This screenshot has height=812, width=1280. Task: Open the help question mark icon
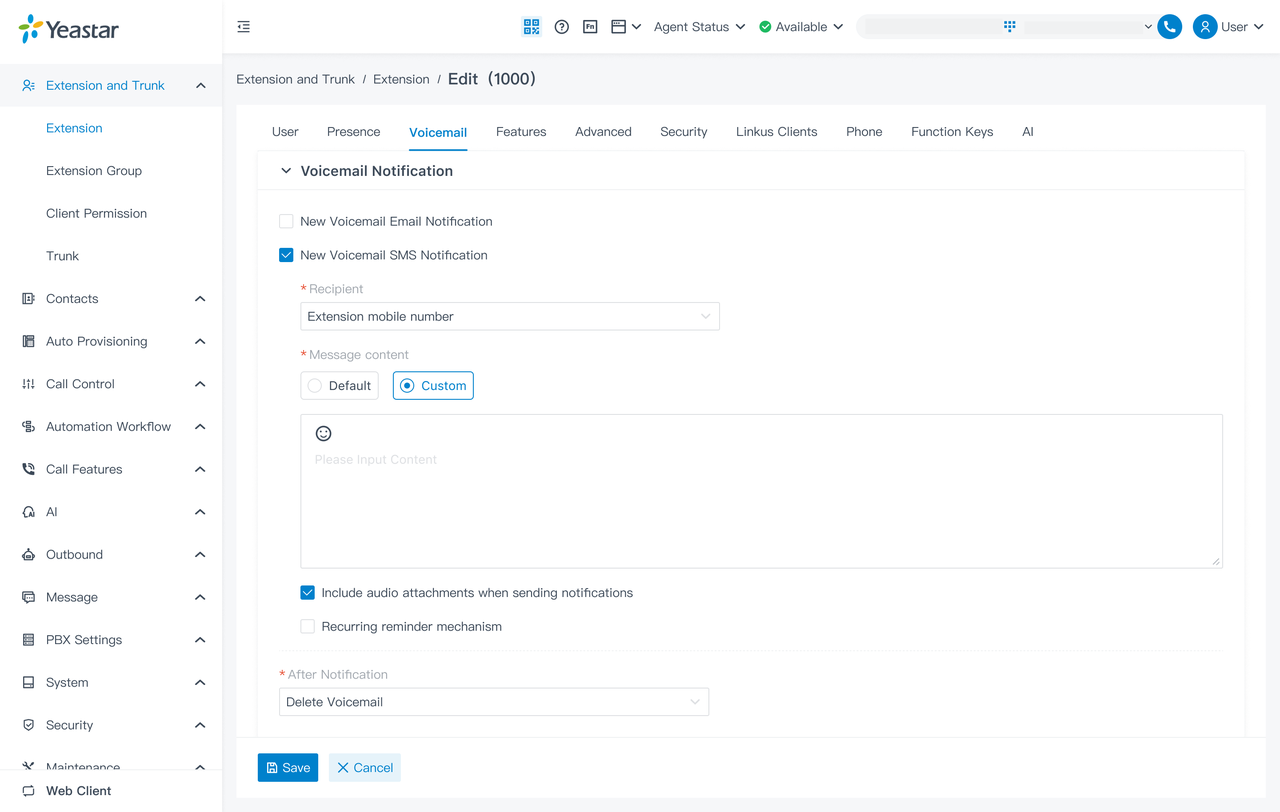pyautogui.click(x=562, y=27)
